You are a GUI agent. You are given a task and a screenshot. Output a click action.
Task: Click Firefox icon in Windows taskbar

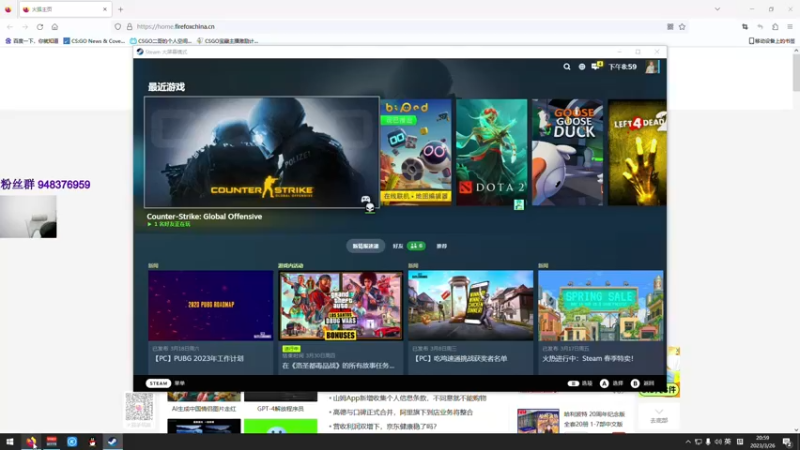click(x=31, y=442)
